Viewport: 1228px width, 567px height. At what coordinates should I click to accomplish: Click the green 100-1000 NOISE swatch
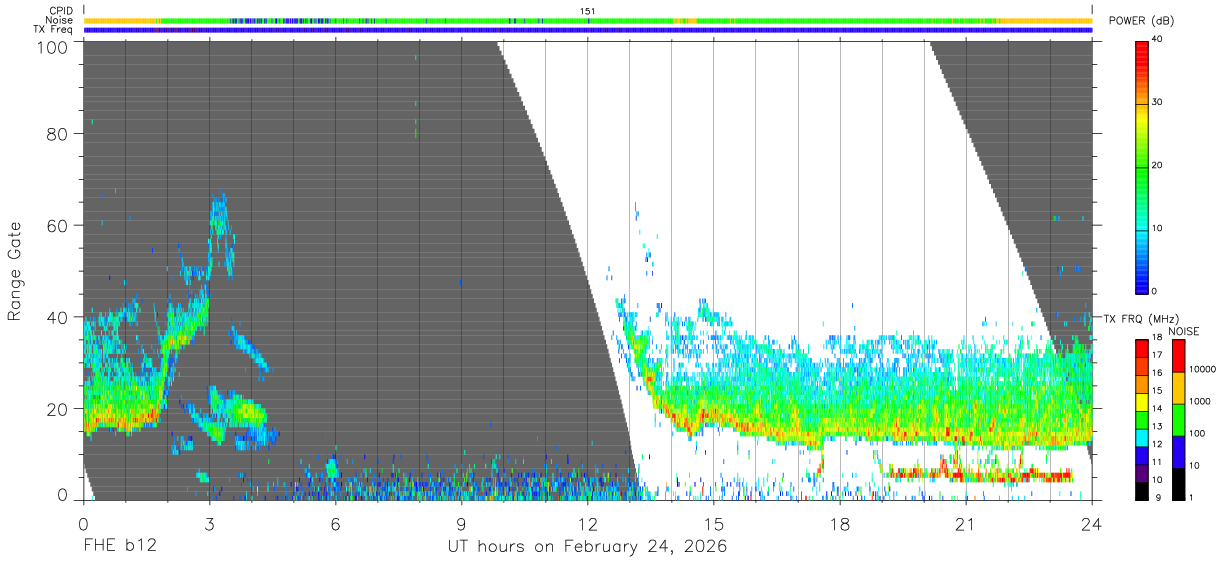[x=1177, y=420]
